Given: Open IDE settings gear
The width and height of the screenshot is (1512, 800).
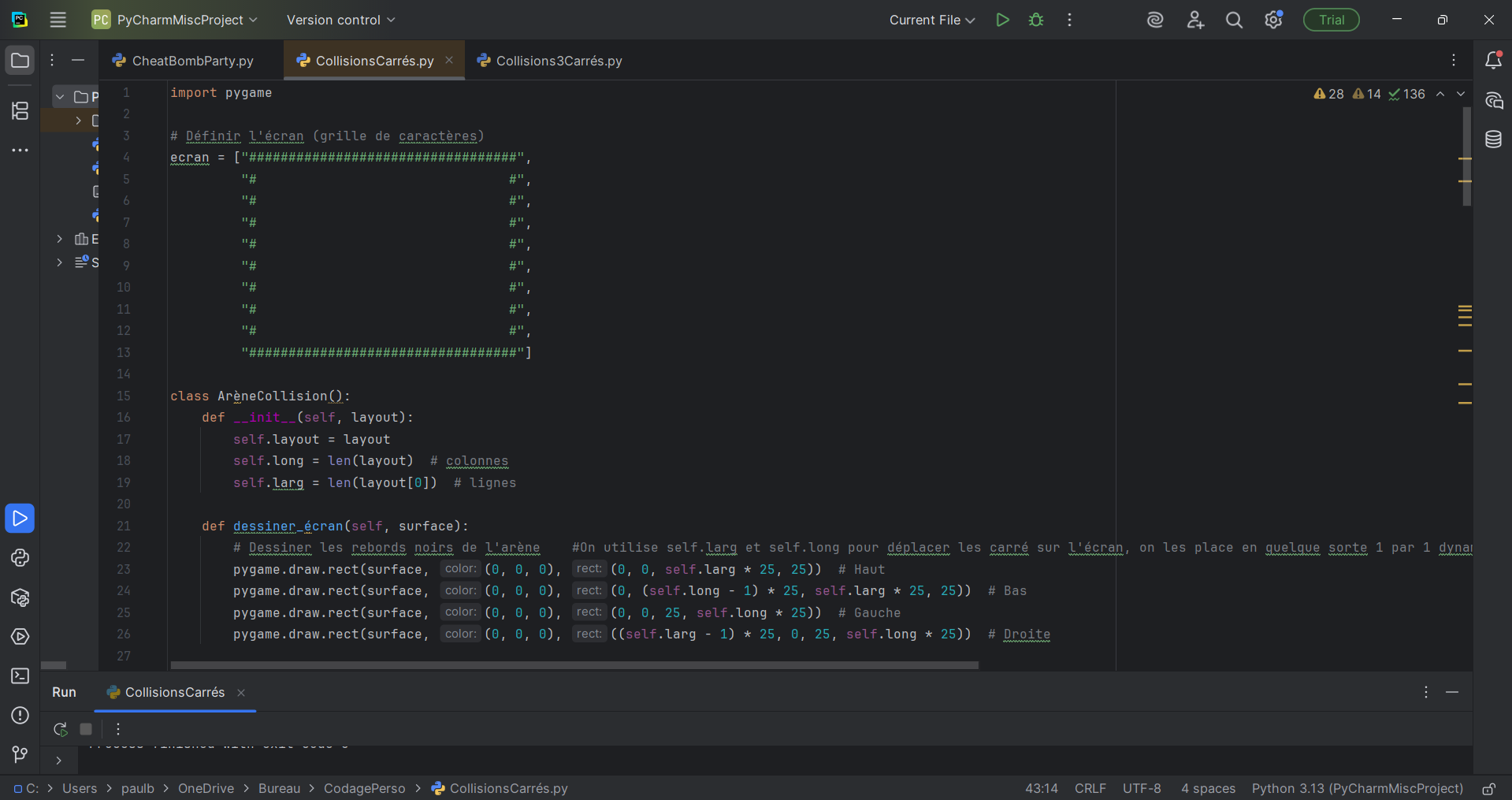Looking at the screenshot, I should tap(1273, 20).
